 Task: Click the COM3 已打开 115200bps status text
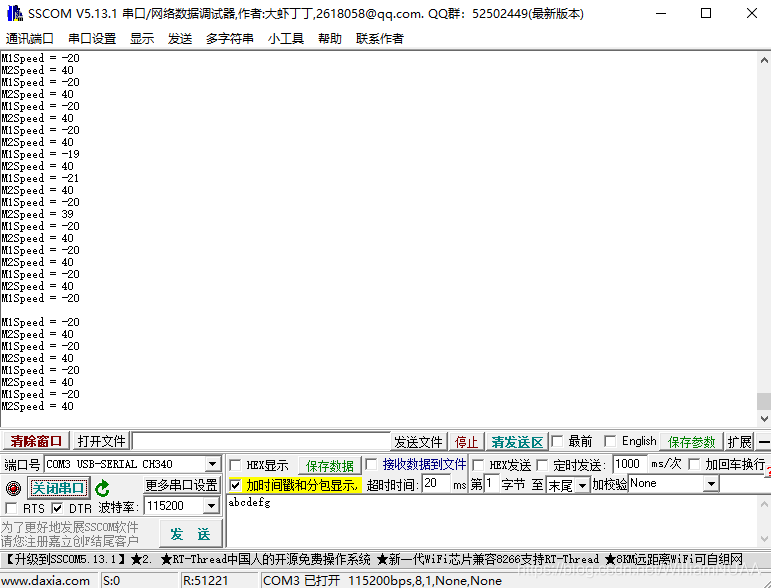(383, 581)
